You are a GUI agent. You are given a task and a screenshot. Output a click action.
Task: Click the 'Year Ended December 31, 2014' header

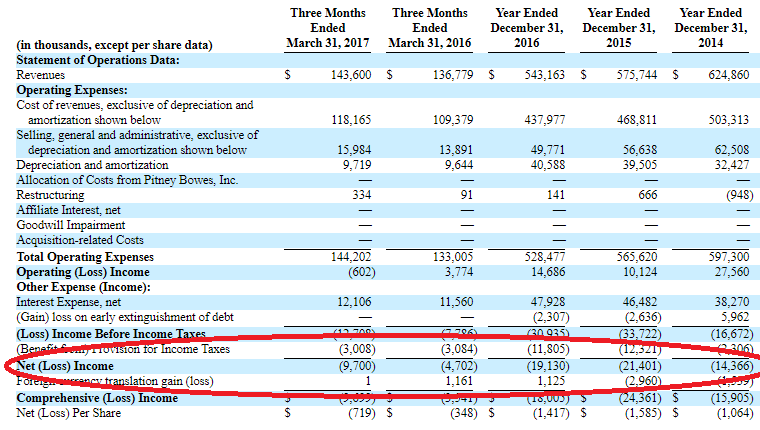pos(711,28)
